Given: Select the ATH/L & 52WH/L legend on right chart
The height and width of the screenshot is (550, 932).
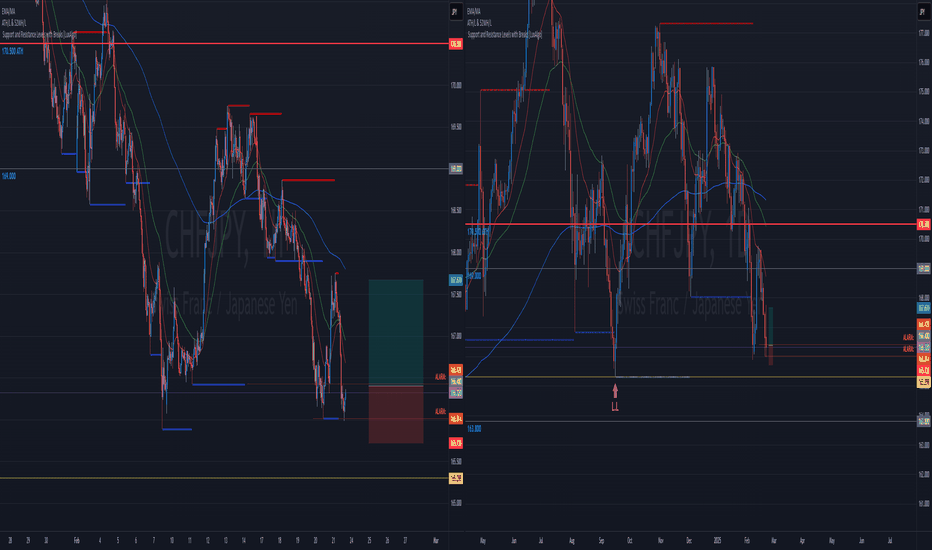Looking at the screenshot, I should (x=479, y=23).
